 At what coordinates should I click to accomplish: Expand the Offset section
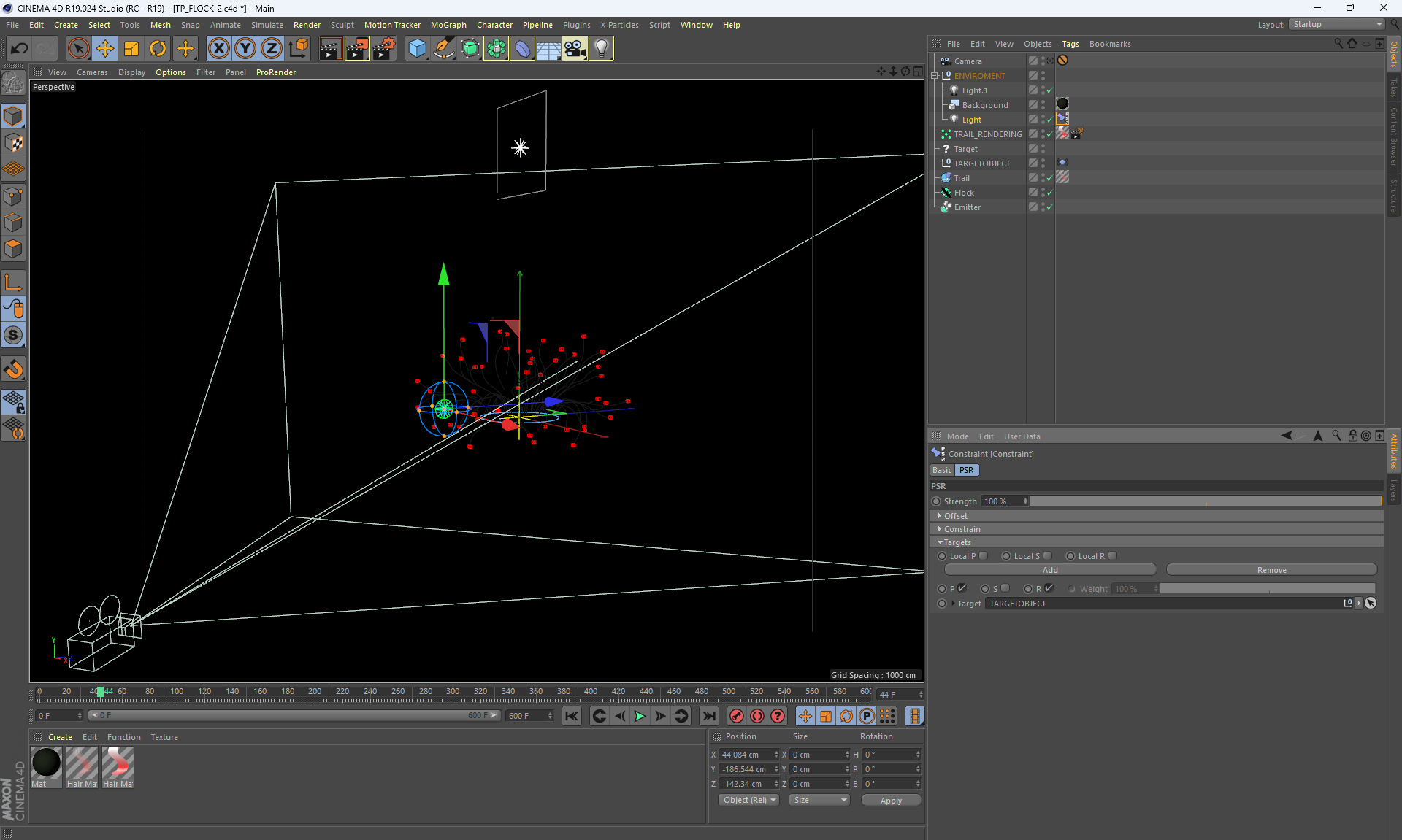click(955, 516)
